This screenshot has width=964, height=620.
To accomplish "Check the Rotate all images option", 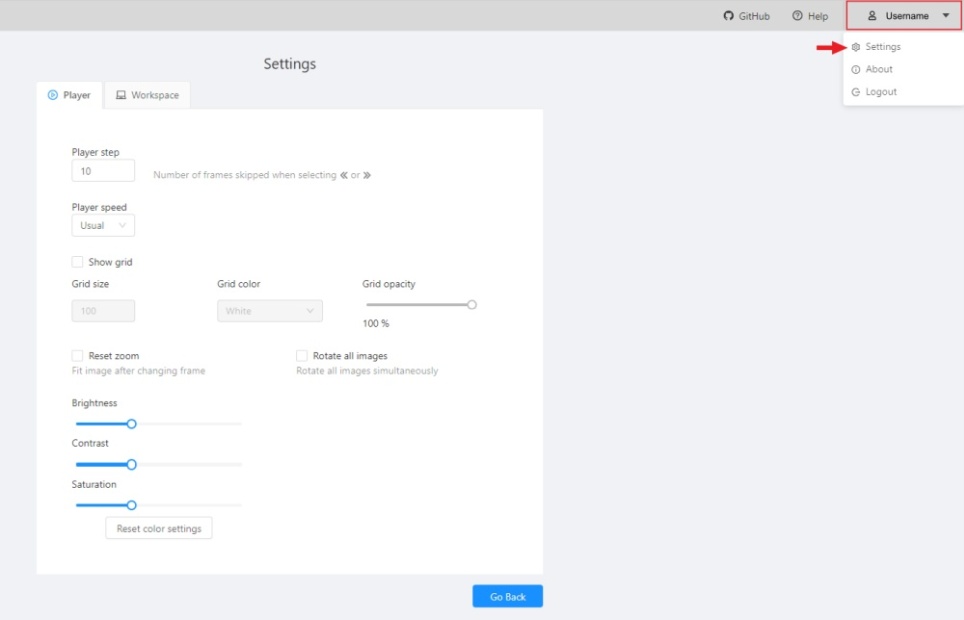I will [302, 356].
